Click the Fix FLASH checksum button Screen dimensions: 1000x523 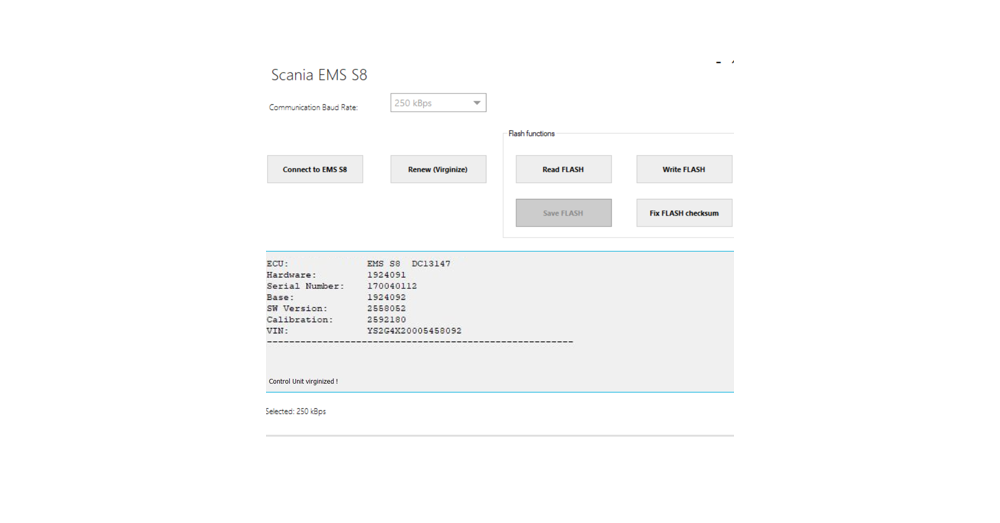click(684, 213)
